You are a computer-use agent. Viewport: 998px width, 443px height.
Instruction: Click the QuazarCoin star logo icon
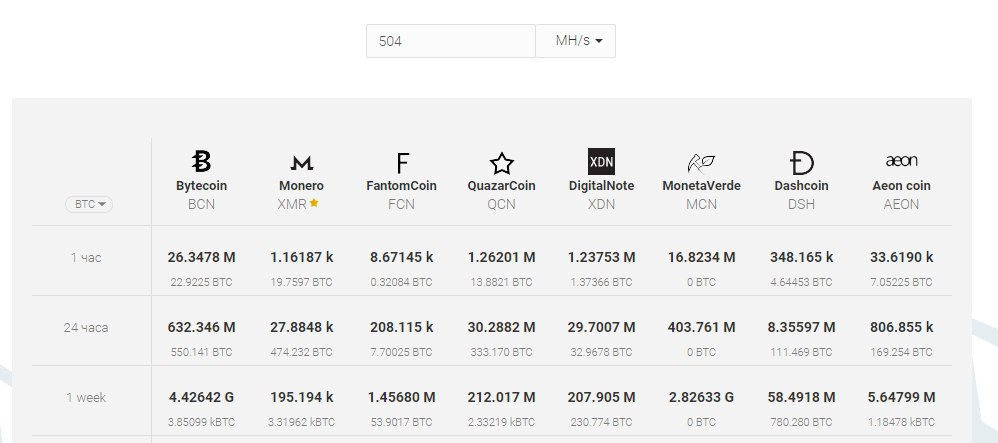[x=502, y=164]
